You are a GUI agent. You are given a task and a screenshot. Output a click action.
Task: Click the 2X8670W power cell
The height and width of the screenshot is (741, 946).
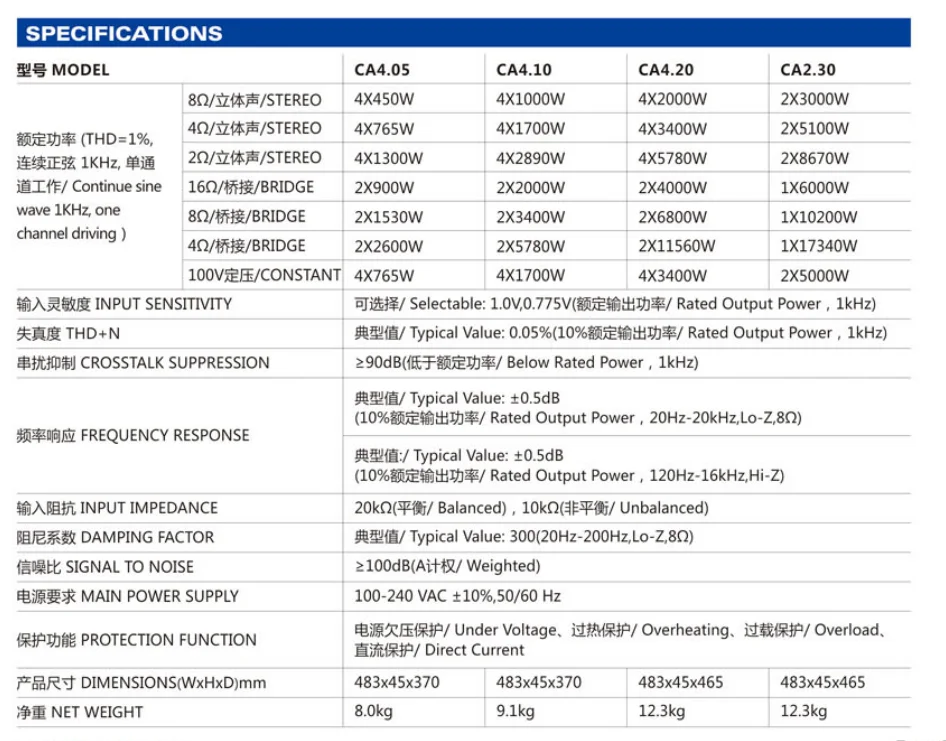814,158
